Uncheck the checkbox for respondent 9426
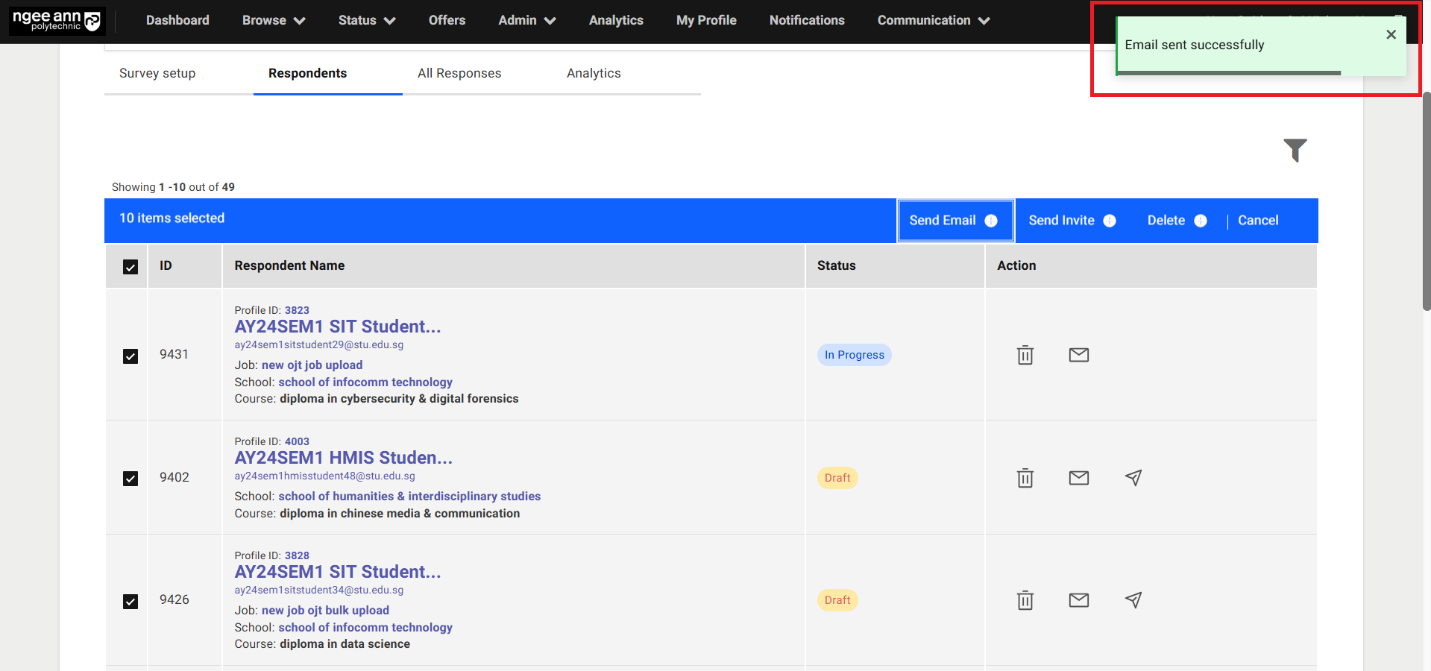Screen dimensions: 1431x671 [x=129, y=600]
